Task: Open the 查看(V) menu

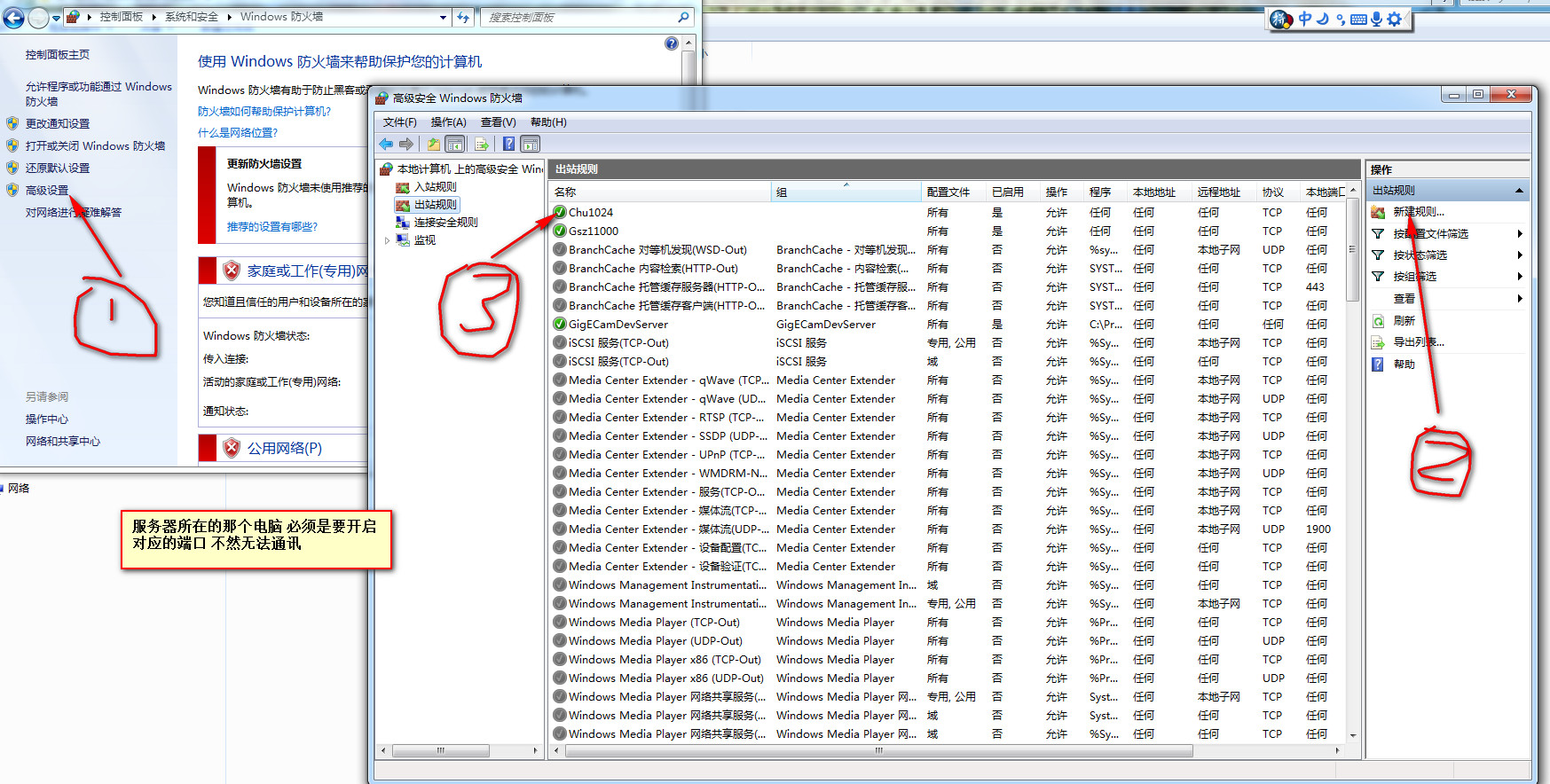Action: click(498, 122)
